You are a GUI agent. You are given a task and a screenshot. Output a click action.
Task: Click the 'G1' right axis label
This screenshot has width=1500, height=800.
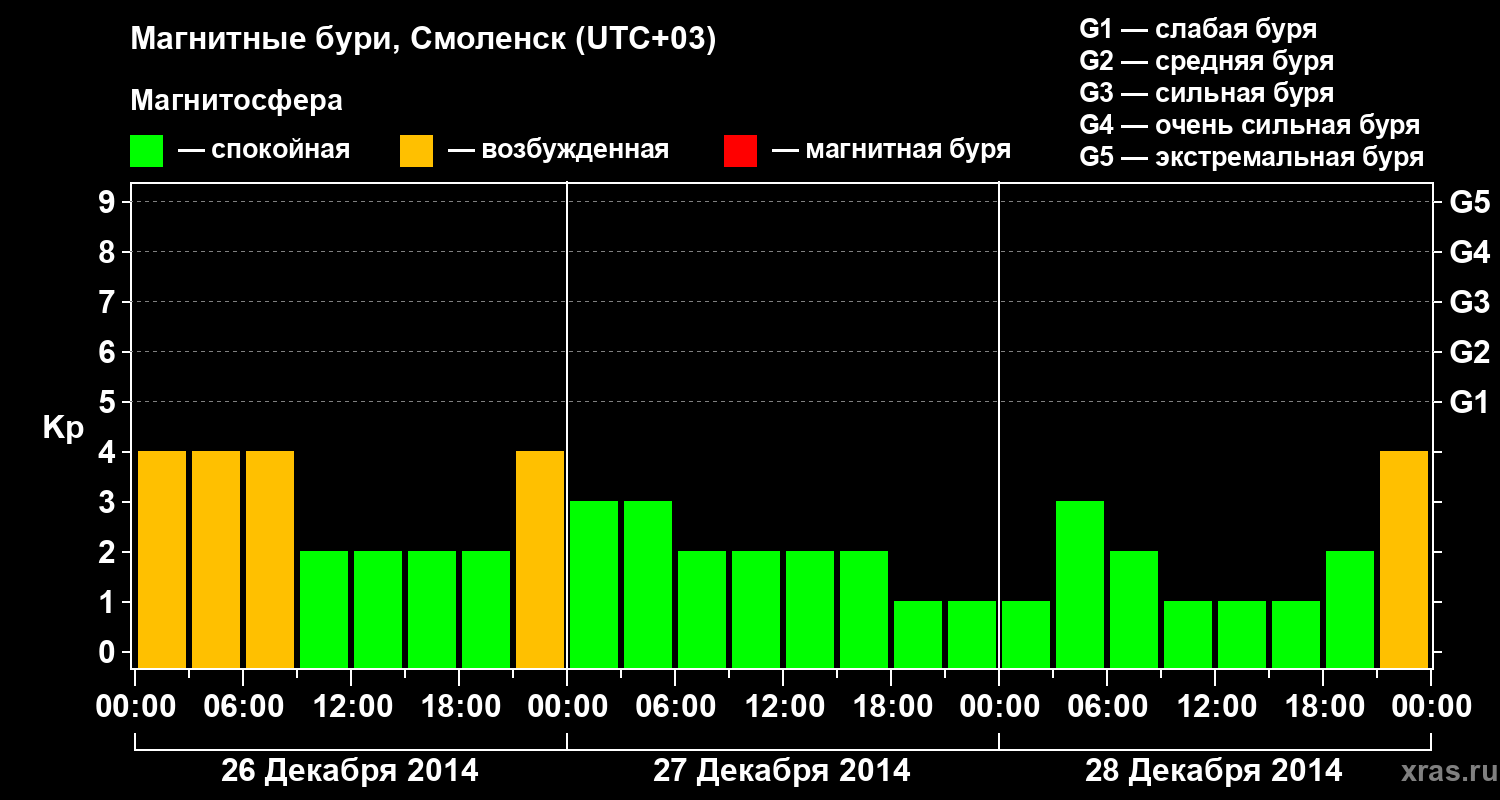pos(1469,402)
